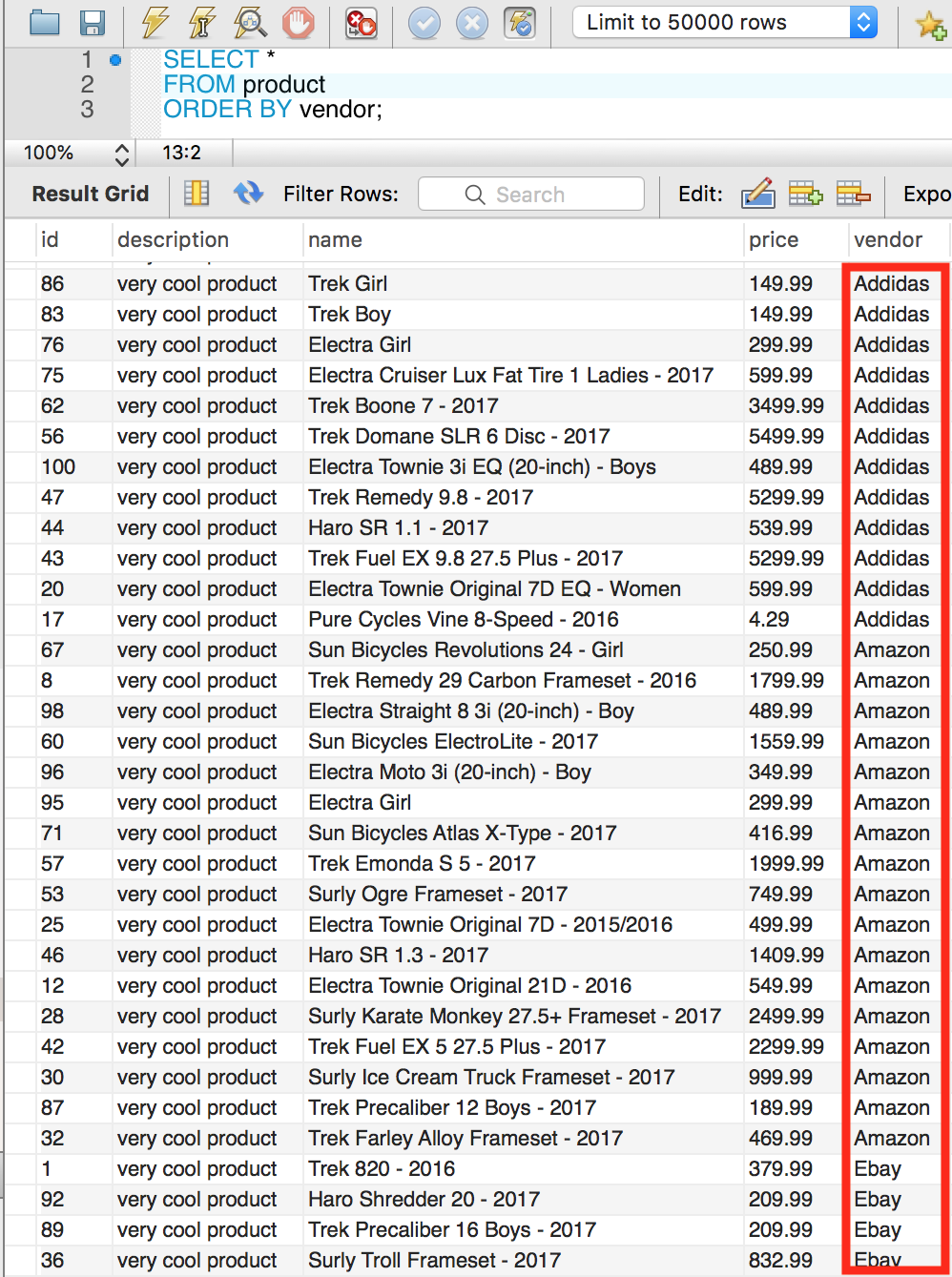The image size is (952, 1277).
Task: Select the Trek Boone 7 - 2017 cell
Action: tap(523, 405)
